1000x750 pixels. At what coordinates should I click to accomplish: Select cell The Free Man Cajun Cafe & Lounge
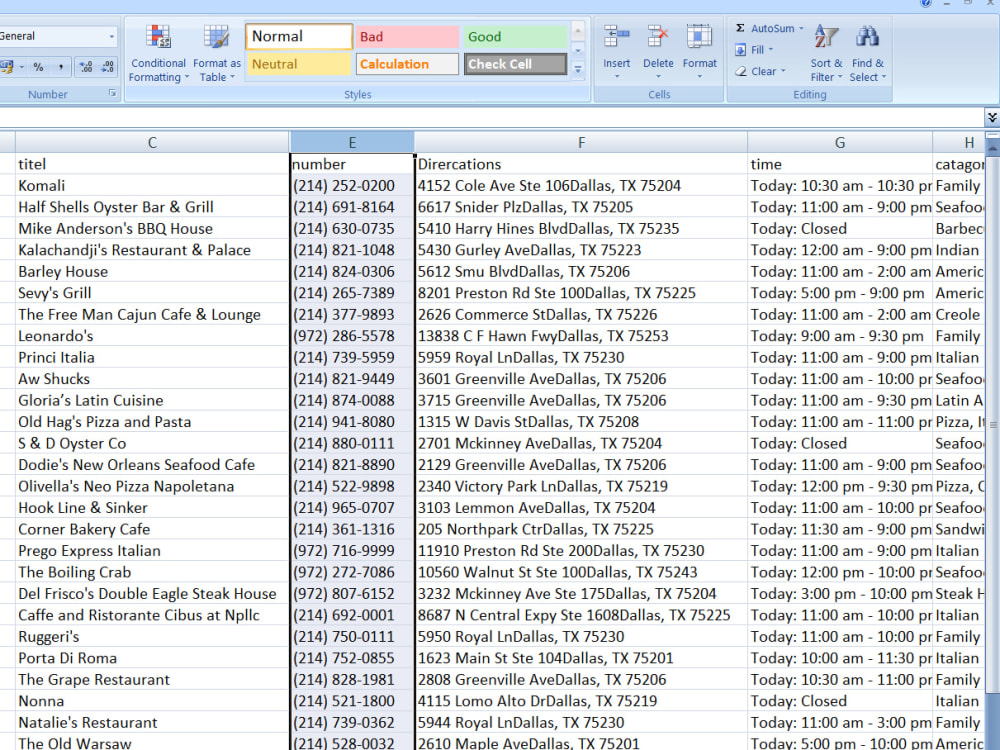(x=152, y=314)
